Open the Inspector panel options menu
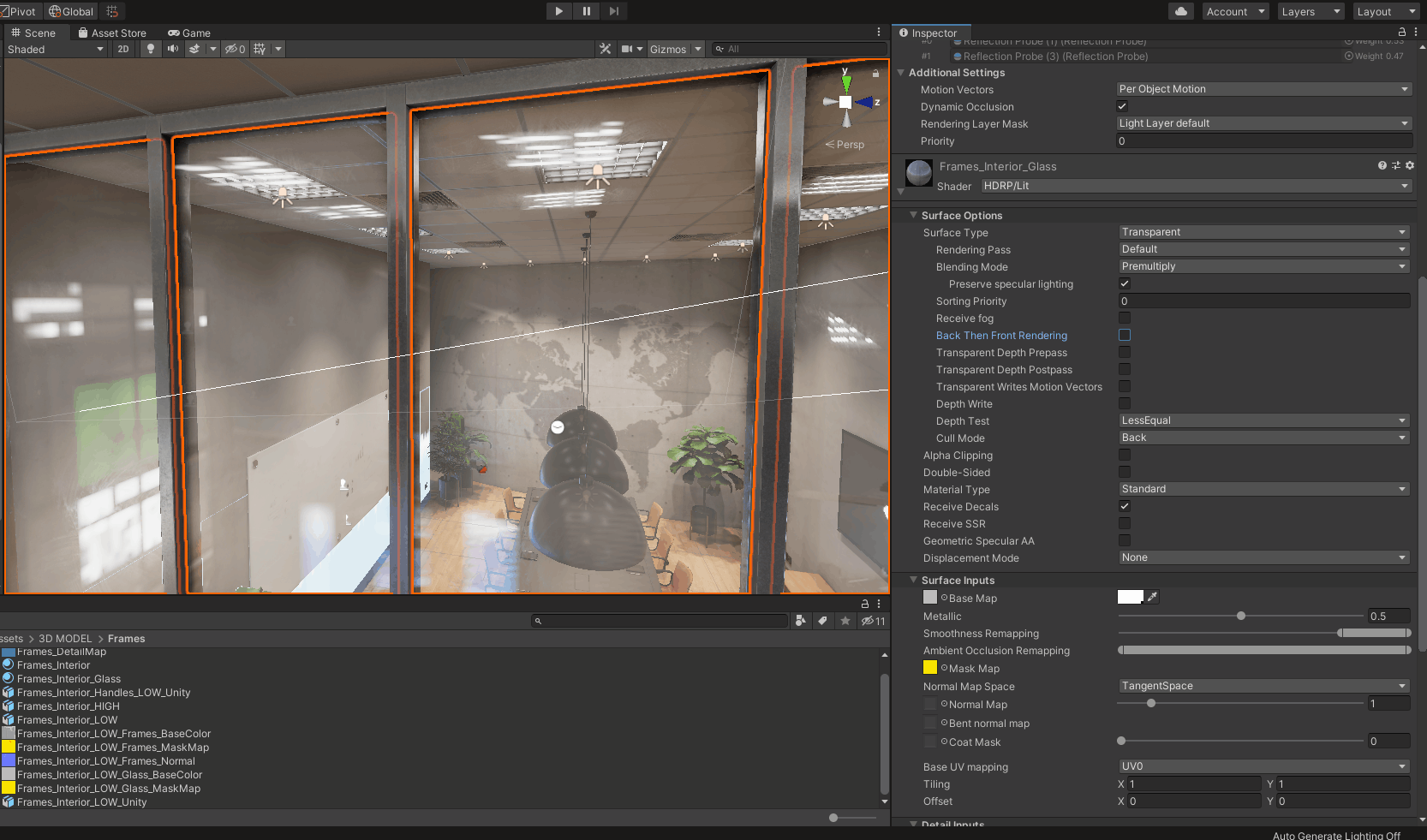Viewport: 1427px width, 840px height. (x=1416, y=32)
